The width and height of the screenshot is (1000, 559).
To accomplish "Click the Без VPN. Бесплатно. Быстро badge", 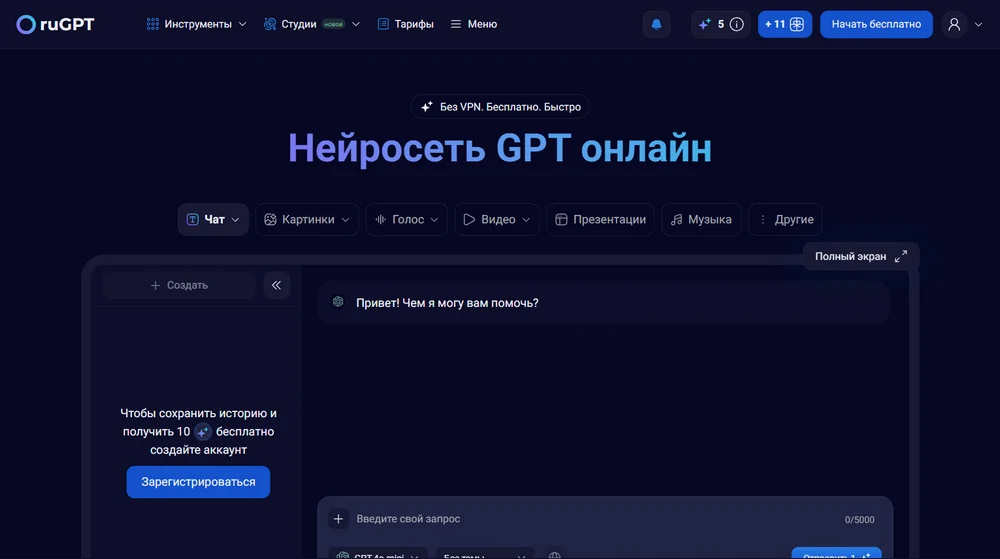I will 500,106.
